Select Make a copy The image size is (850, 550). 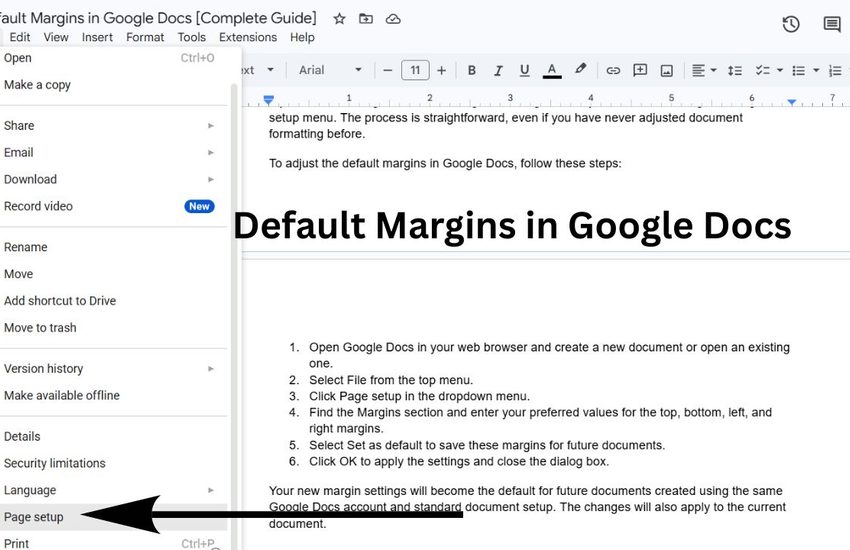[x=113, y=85]
